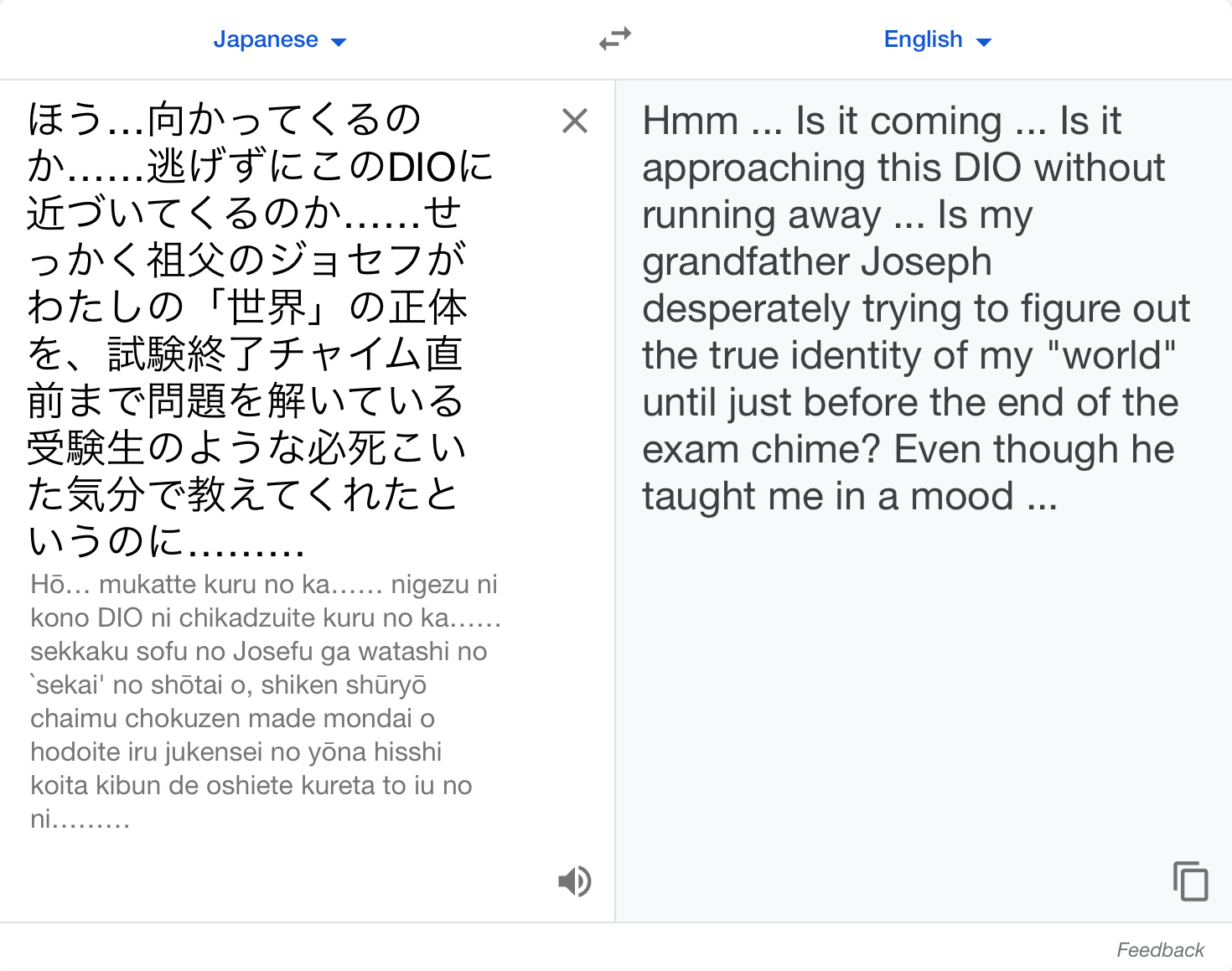The width and height of the screenshot is (1232, 971).
Task: Select the word Joseph in the translation
Action: click(927, 261)
